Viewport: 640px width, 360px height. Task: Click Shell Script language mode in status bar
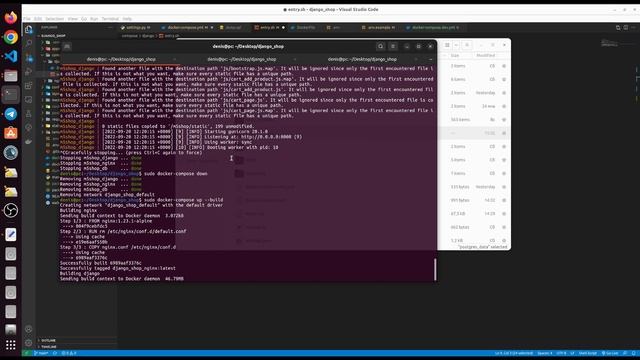coord(588,353)
